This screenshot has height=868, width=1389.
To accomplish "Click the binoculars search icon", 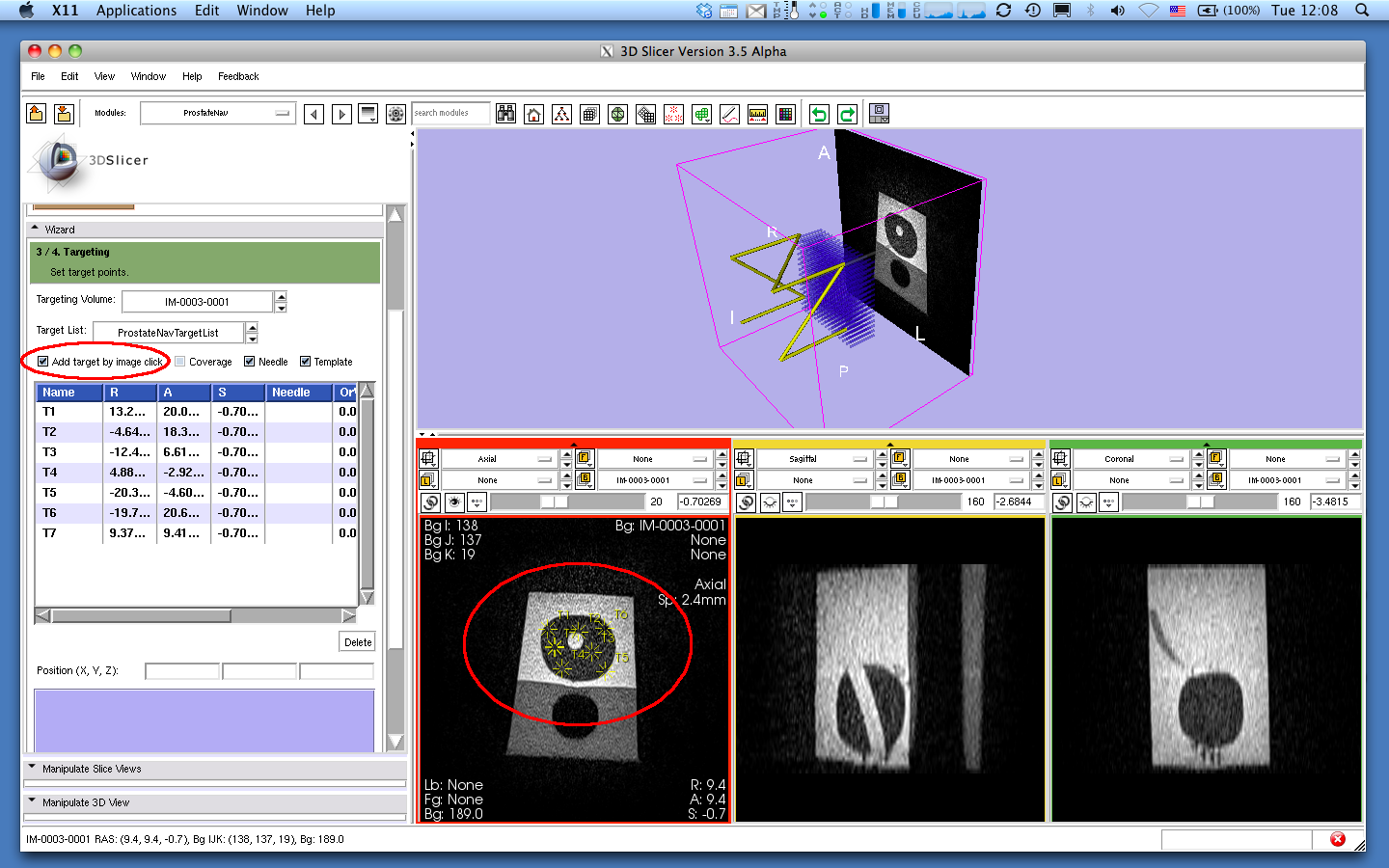I will click(505, 114).
